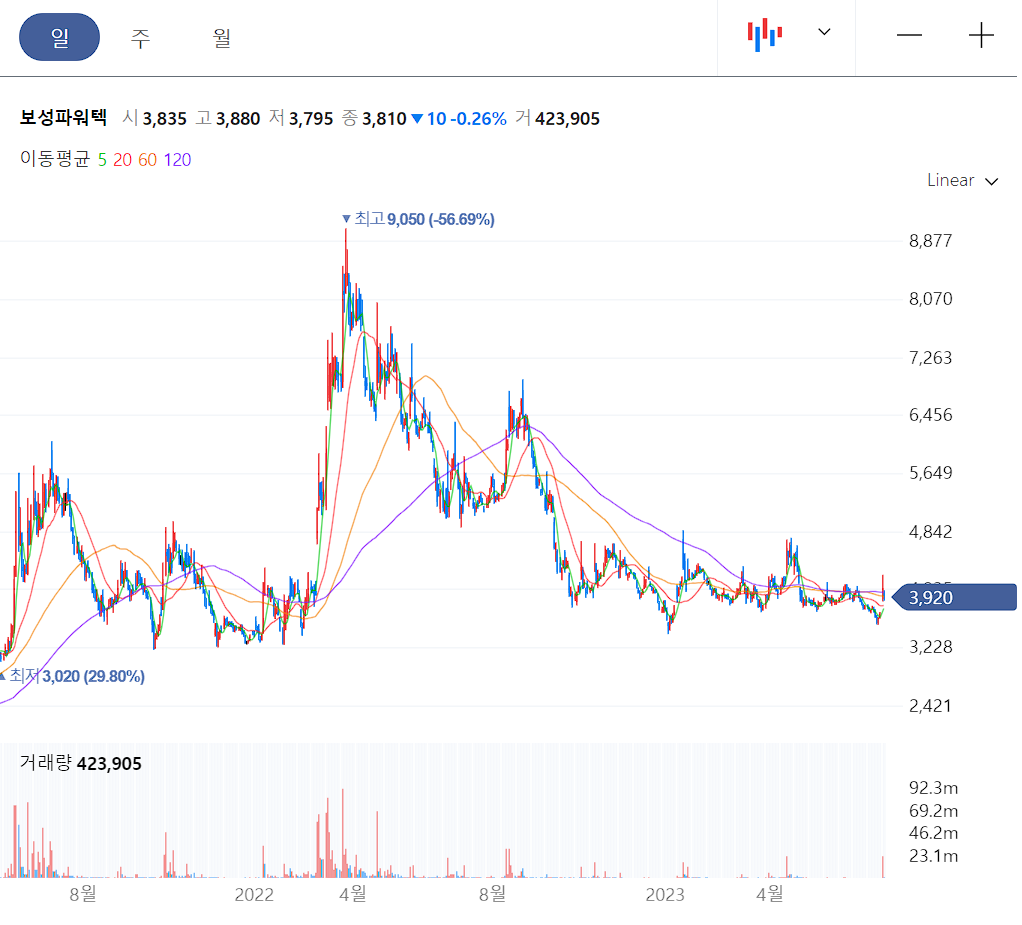The image size is (1022, 925).
Task: Toggle the 60-day moving average
Action: [147, 160]
